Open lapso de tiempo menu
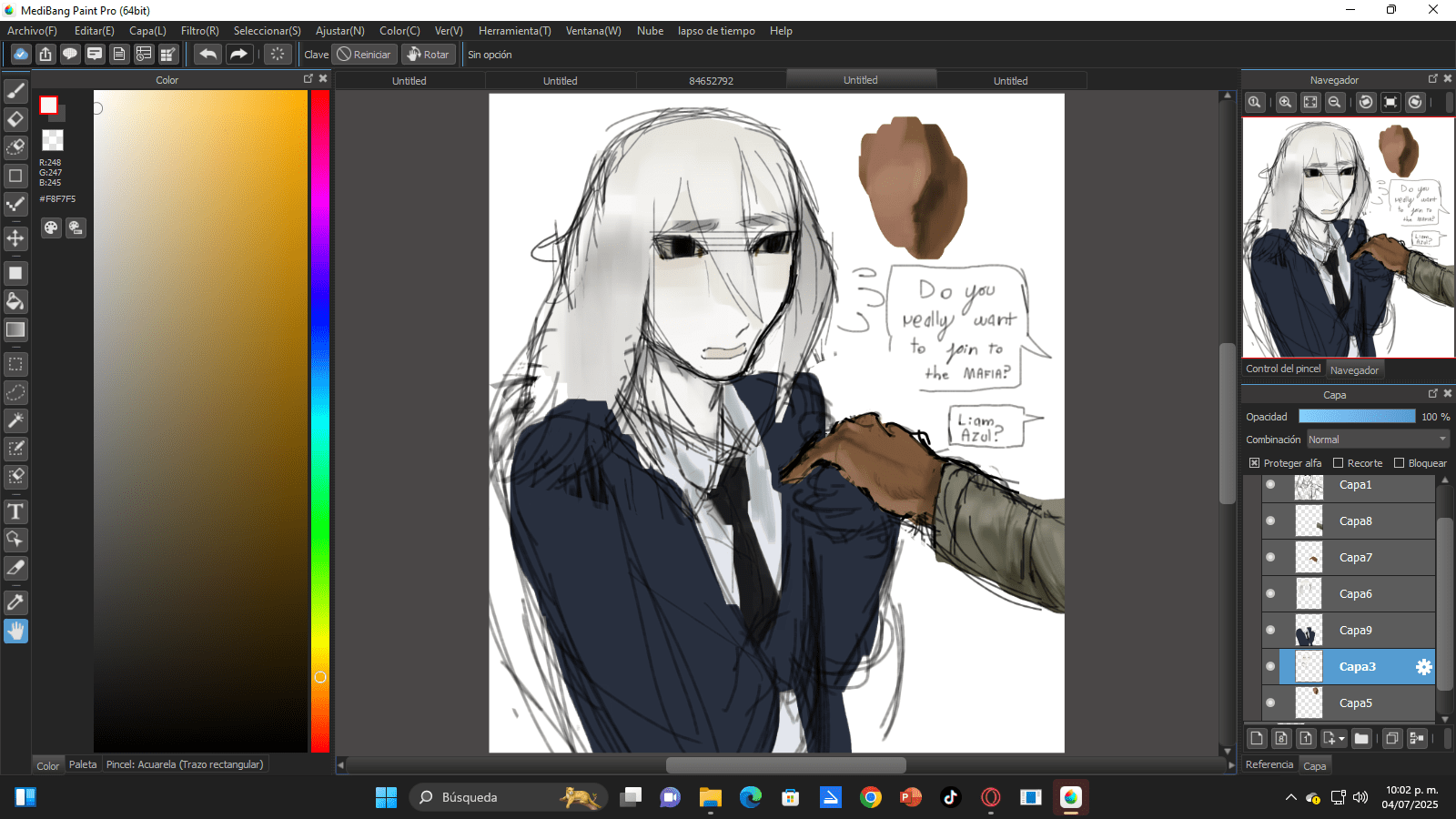Screen dimensions: 1456x819 [x=716, y=31]
